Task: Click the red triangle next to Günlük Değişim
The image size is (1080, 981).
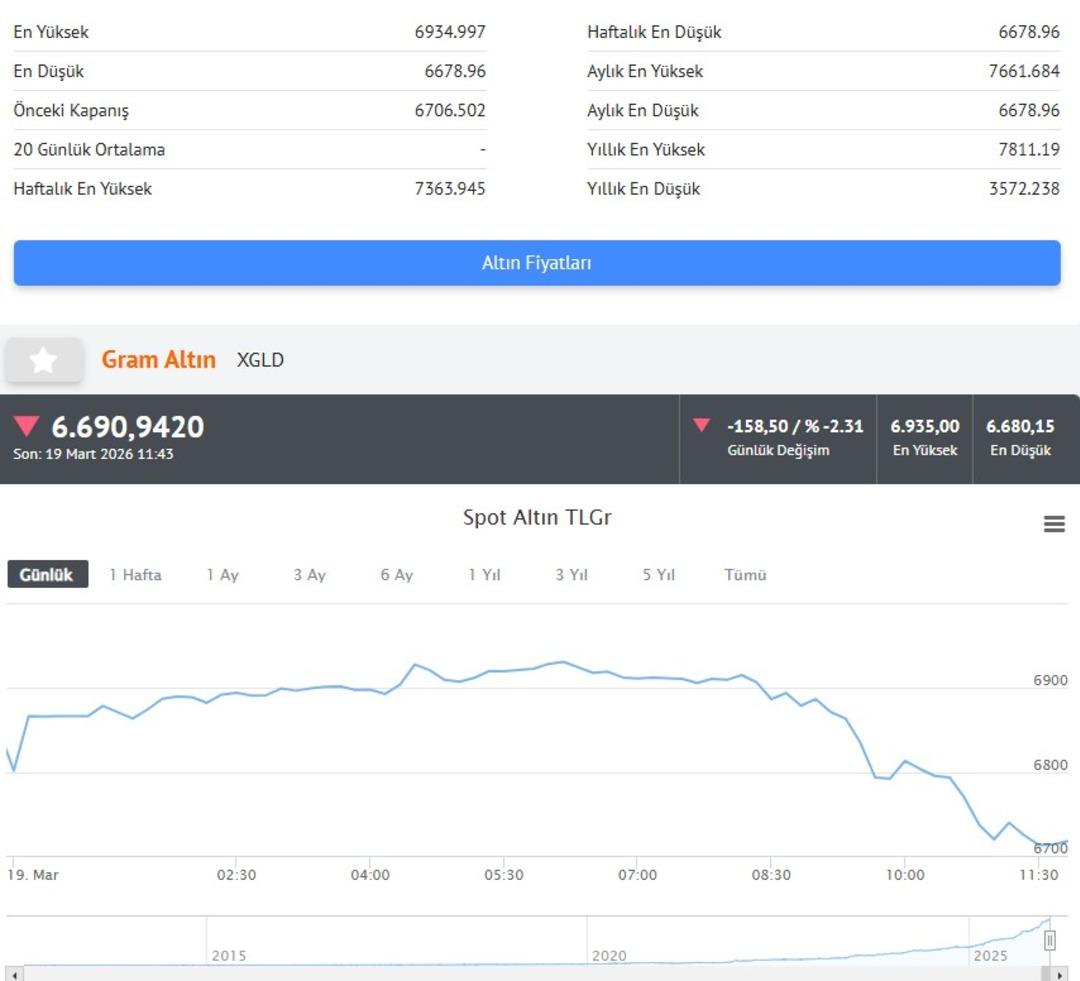Action: [x=702, y=425]
